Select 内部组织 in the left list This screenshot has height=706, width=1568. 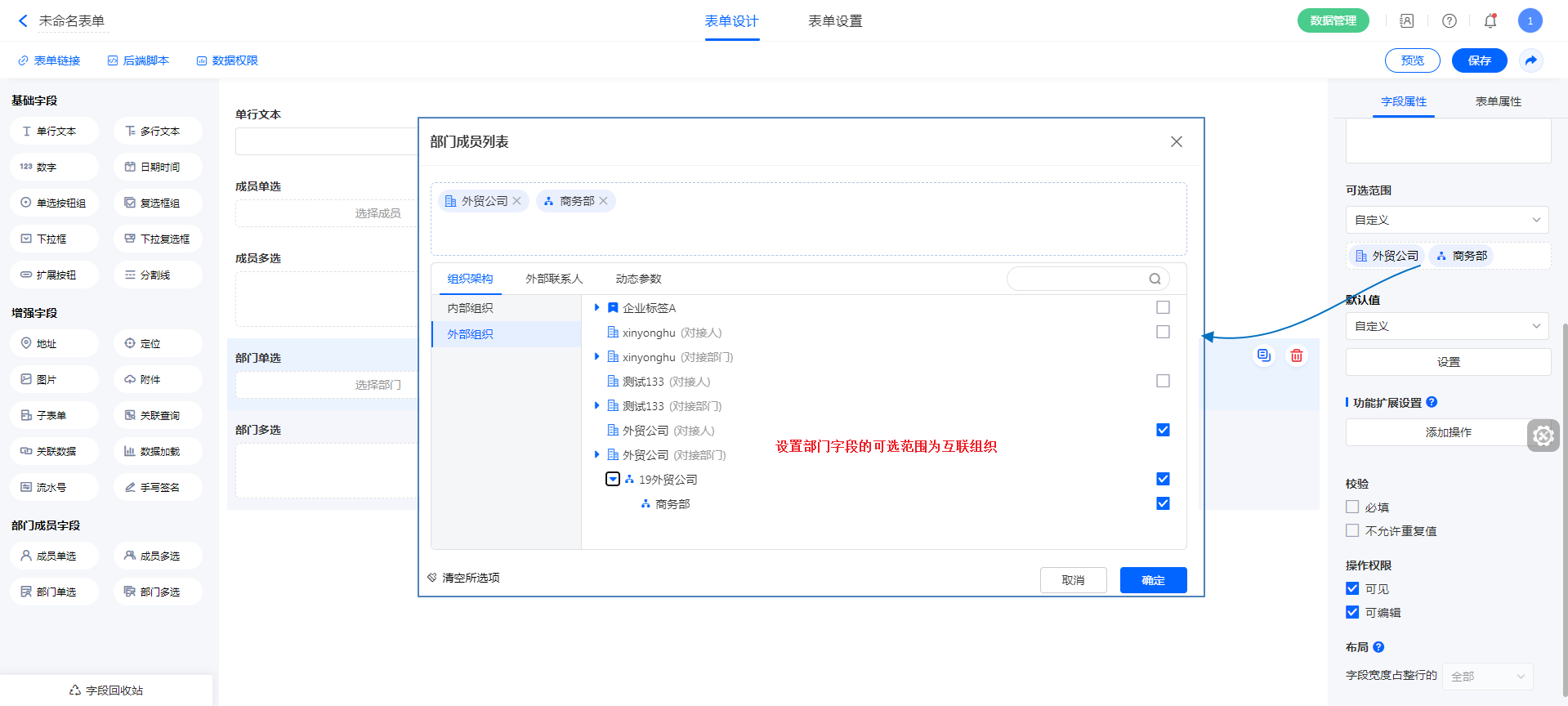(471, 308)
